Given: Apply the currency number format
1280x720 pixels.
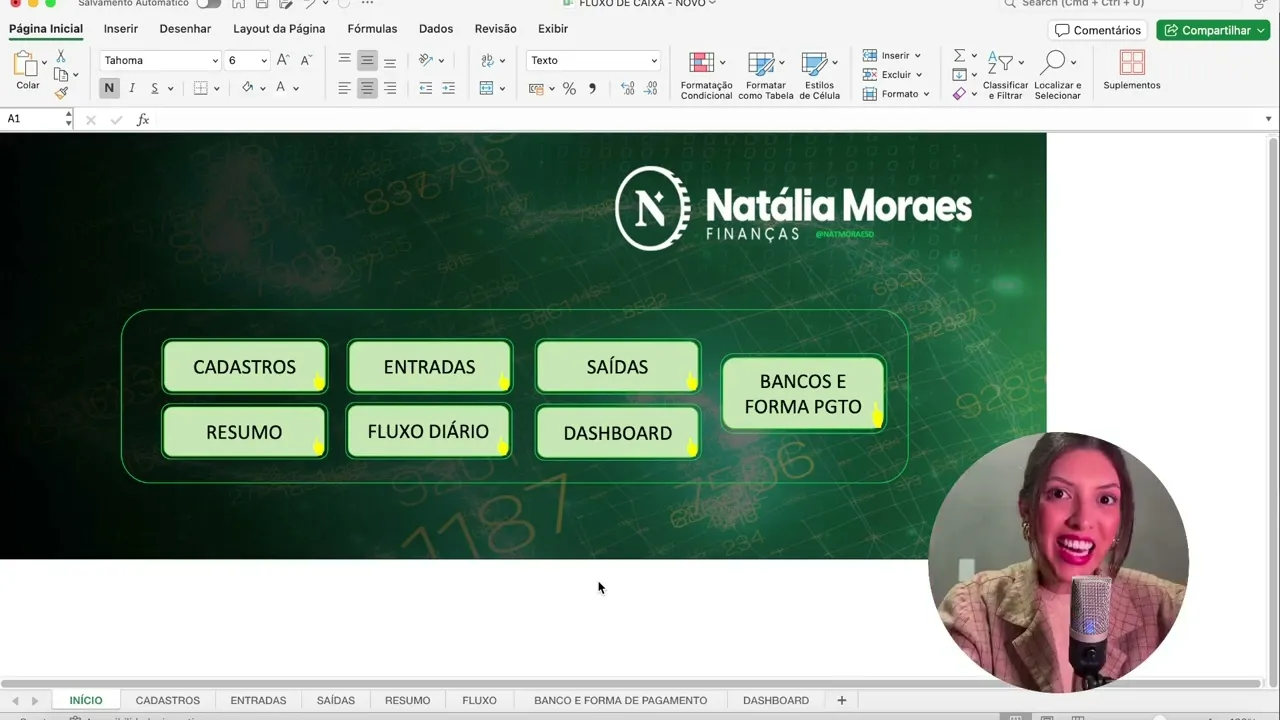Looking at the screenshot, I should 536,88.
